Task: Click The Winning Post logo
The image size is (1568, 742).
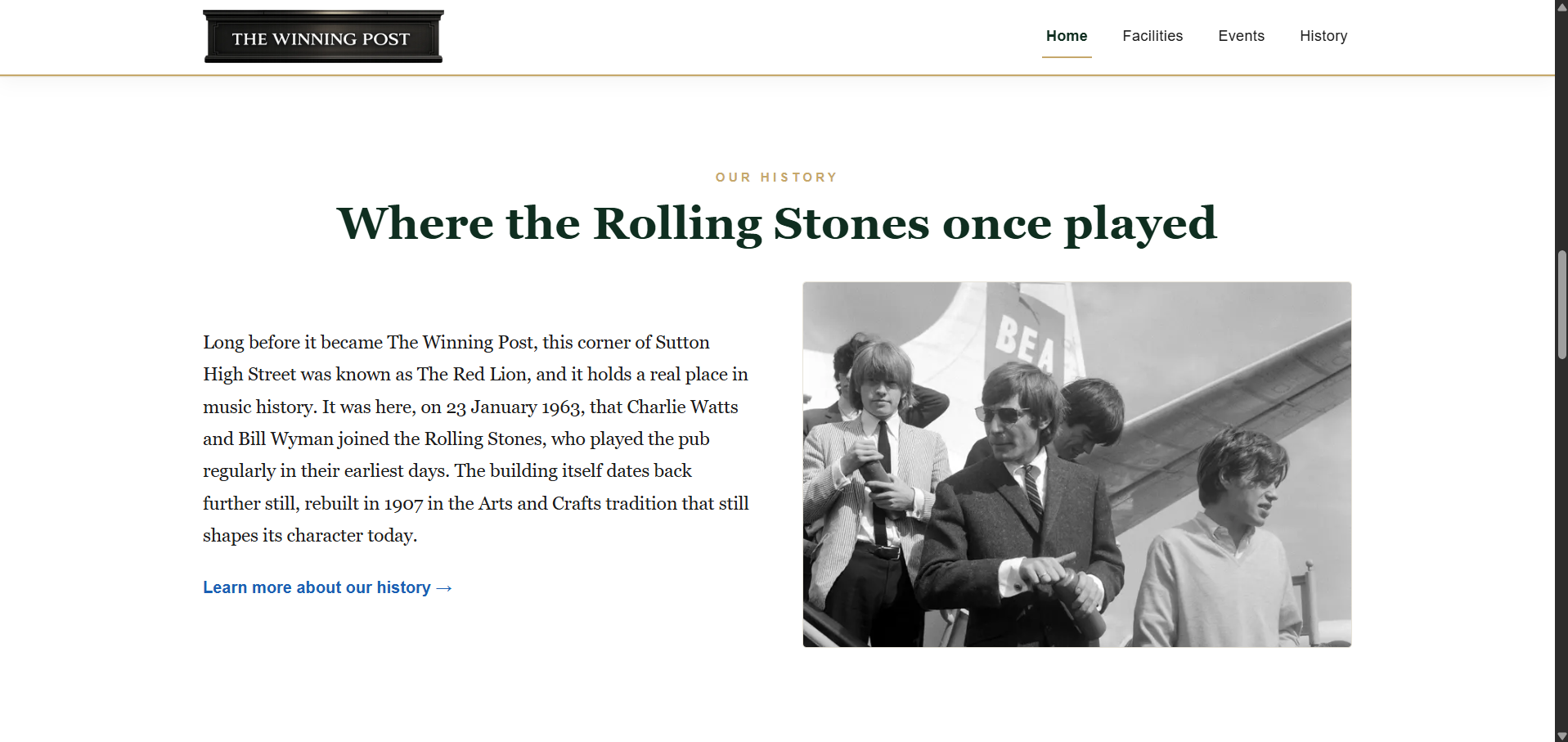Action: click(x=323, y=37)
